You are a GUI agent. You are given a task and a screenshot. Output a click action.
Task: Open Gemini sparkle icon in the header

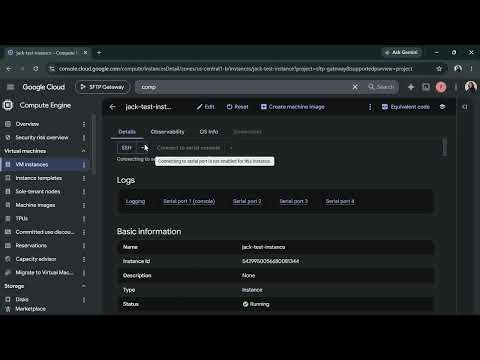point(411,87)
